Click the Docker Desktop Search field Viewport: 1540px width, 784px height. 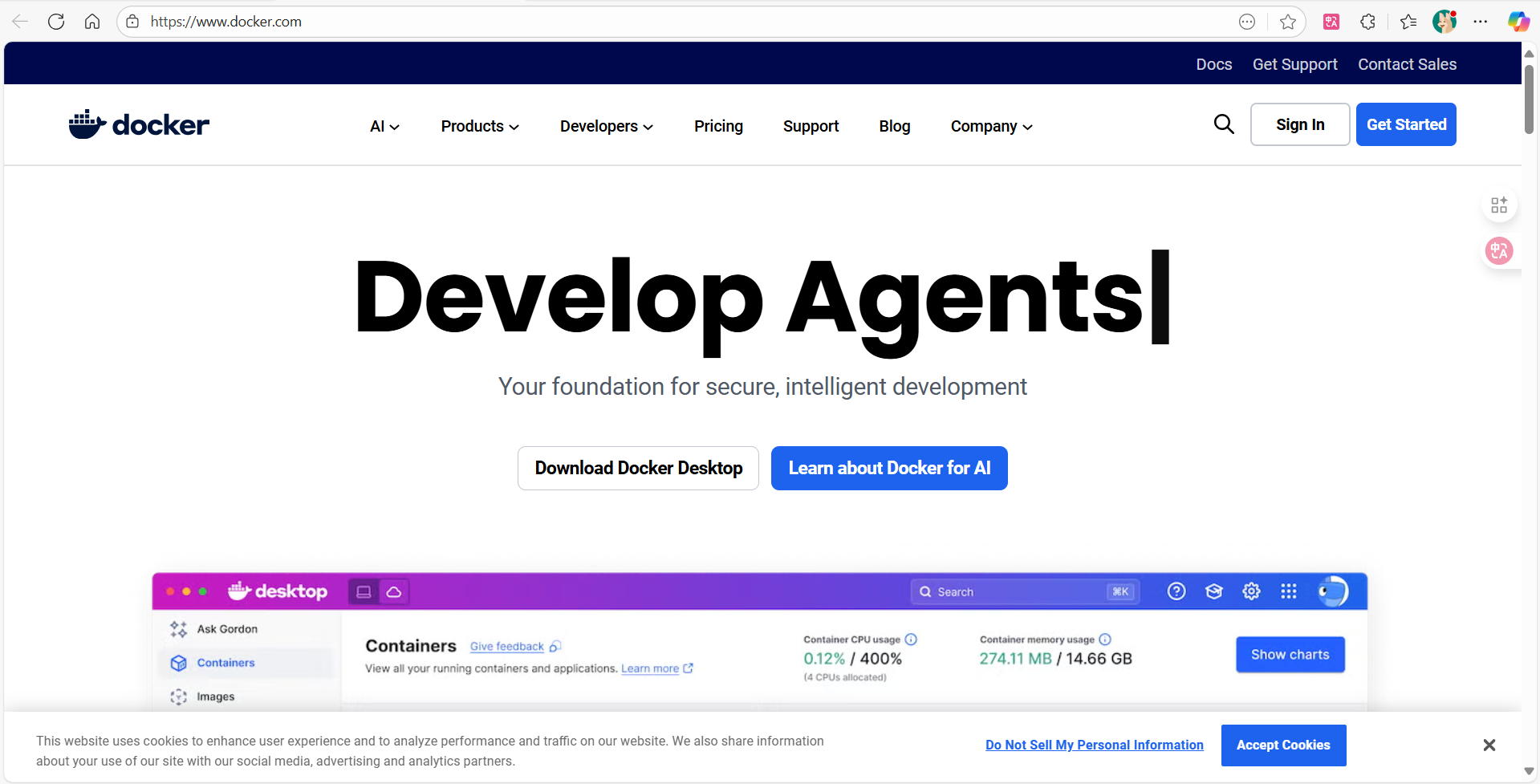(x=1026, y=592)
